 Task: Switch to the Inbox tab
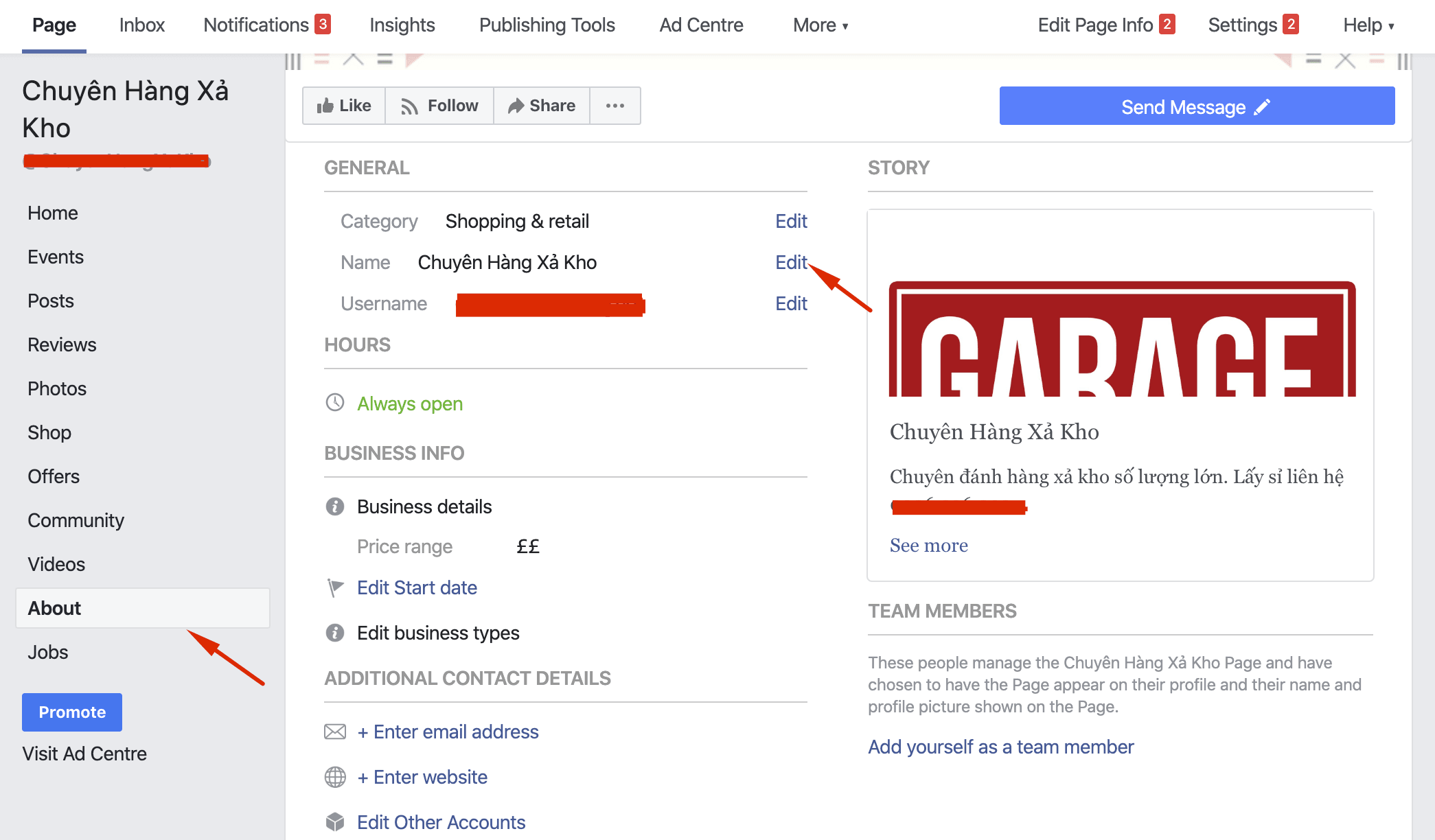click(x=141, y=25)
